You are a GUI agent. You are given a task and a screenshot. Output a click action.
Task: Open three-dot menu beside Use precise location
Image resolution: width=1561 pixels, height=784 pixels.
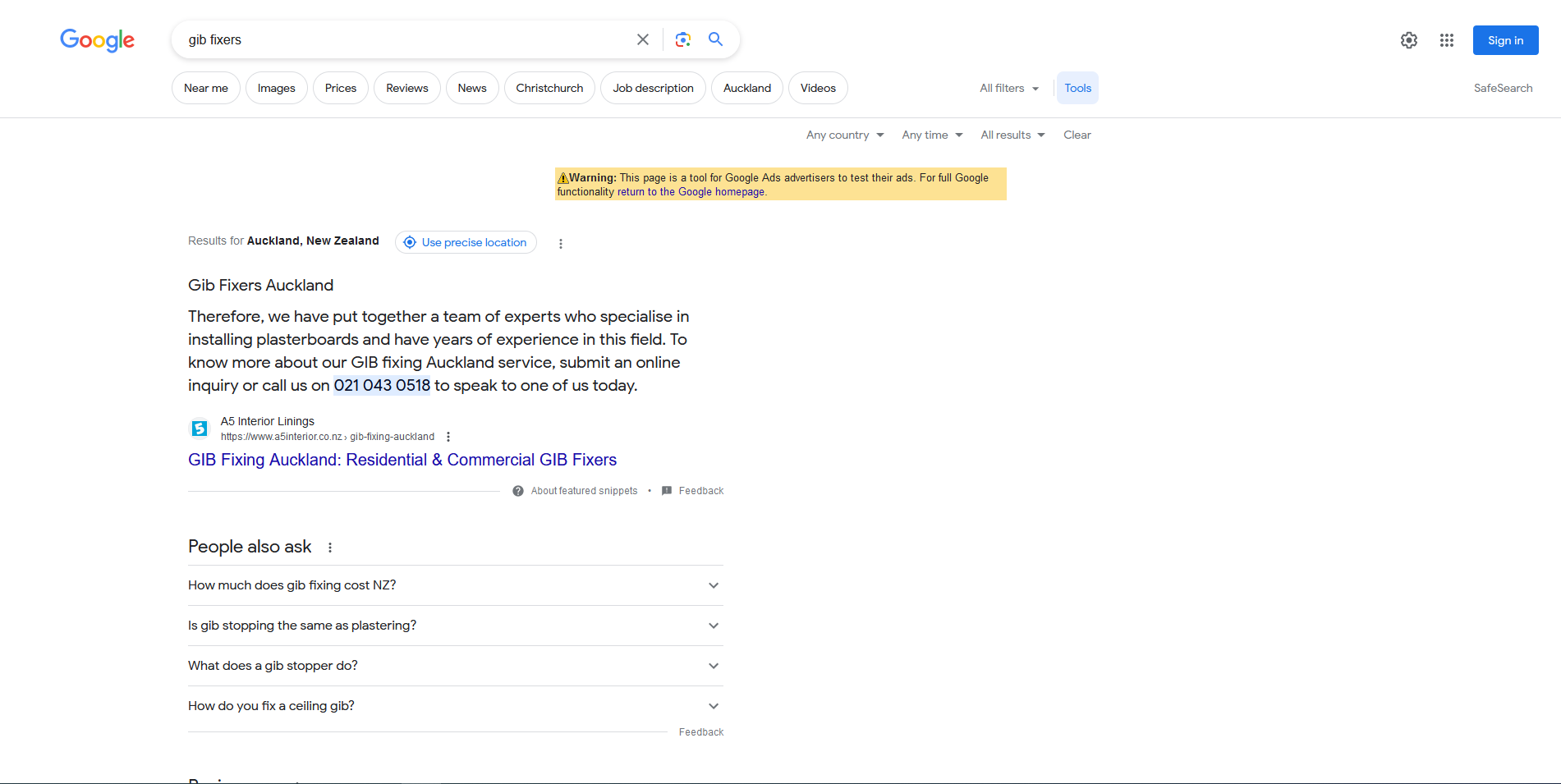click(x=561, y=244)
